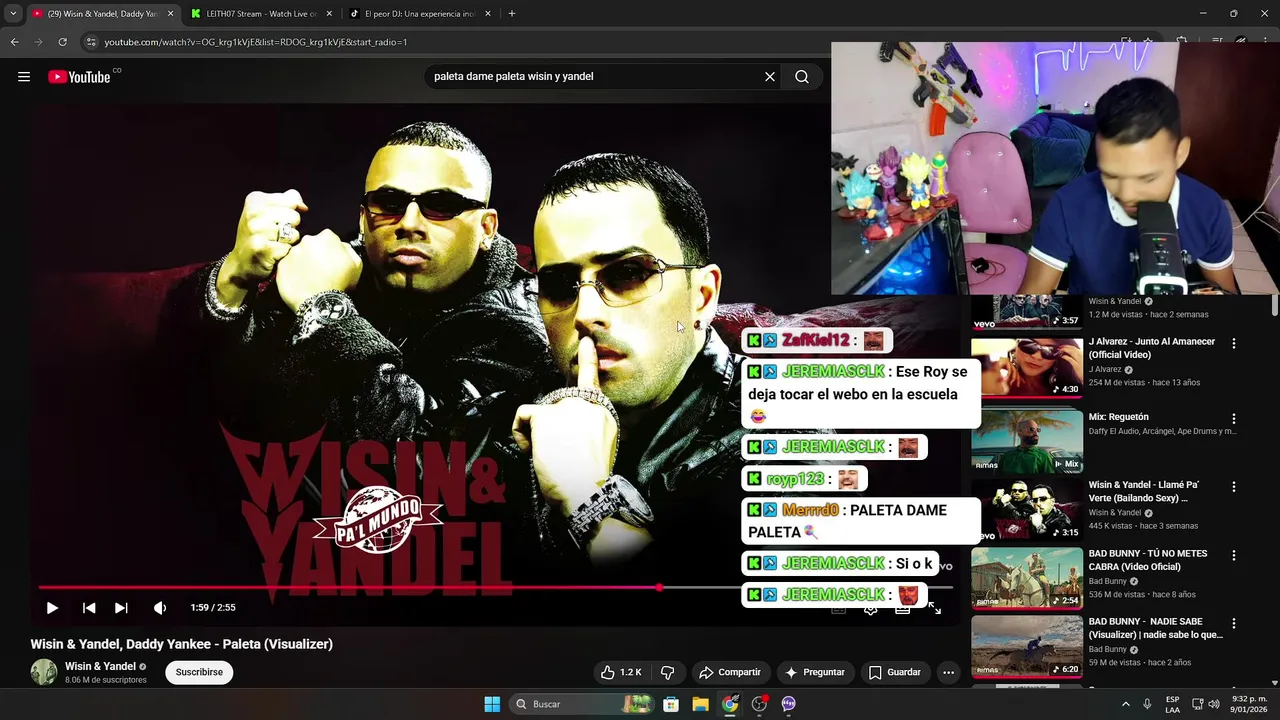Image resolution: width=1280 pixels, height=720 pixels.
Task: Grab the progress bar scrubber handle
Action: coord(659,587)
